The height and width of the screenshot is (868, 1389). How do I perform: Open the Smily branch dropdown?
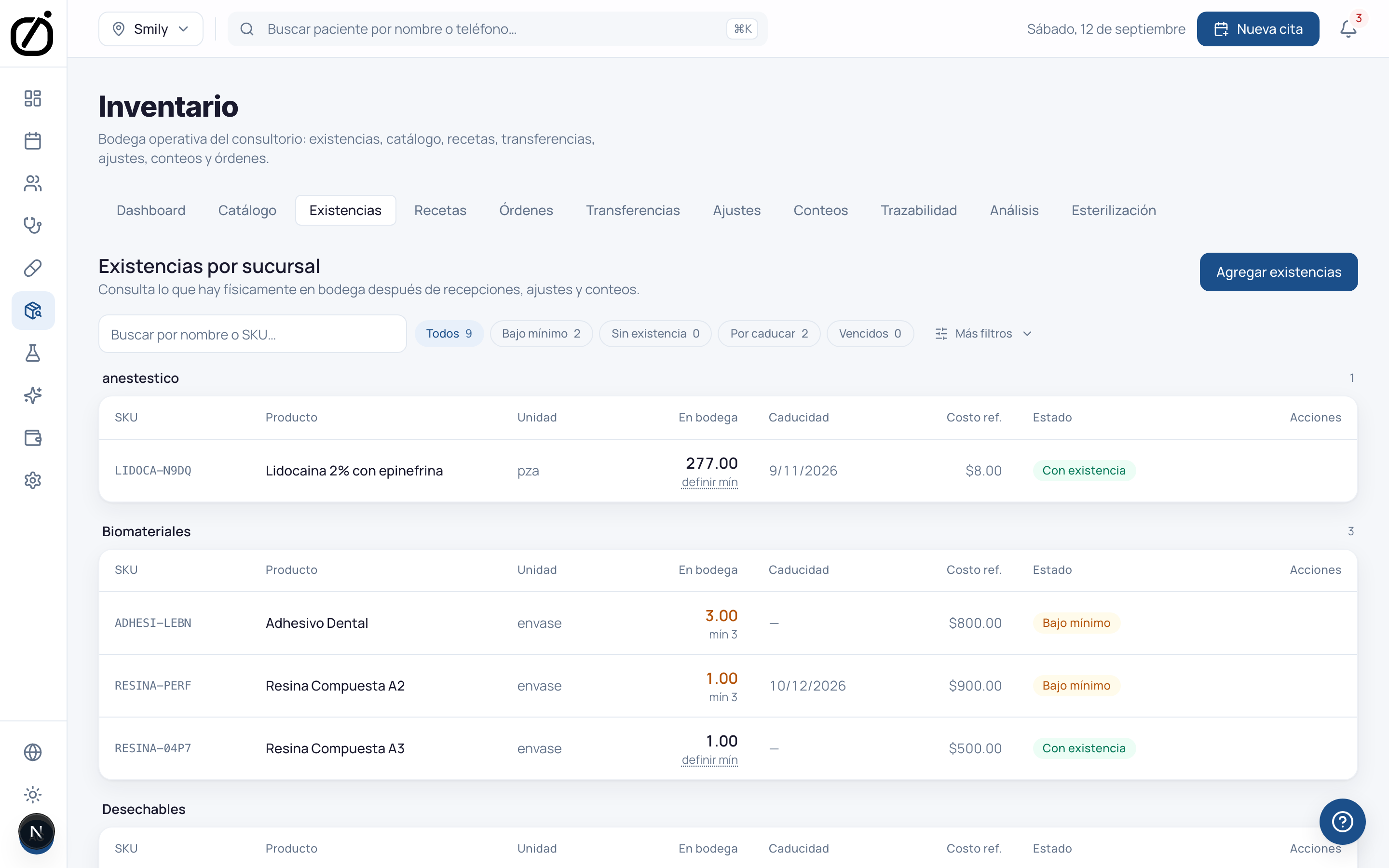tap(150, 29)
